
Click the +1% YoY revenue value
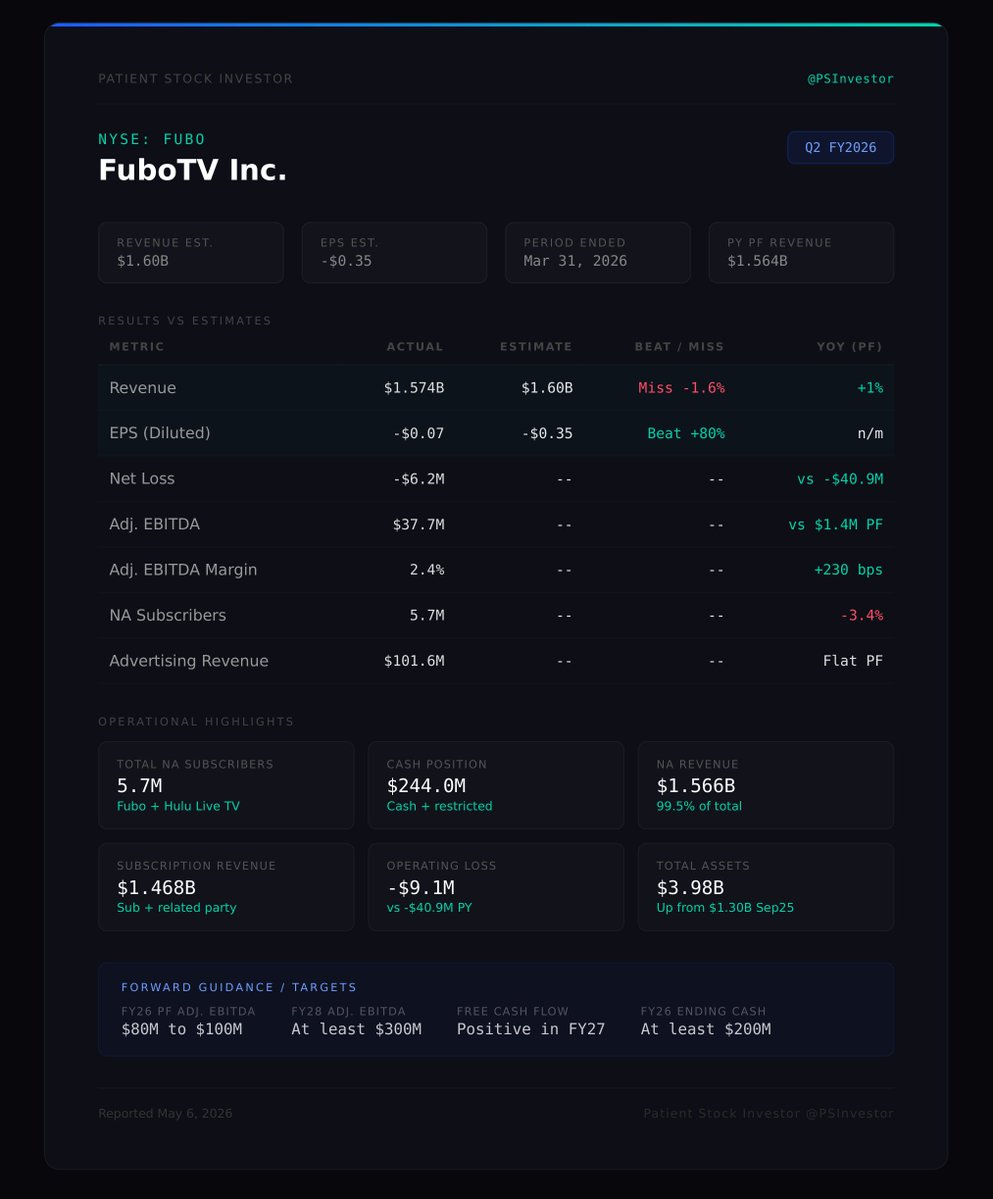tap(870, 388)
